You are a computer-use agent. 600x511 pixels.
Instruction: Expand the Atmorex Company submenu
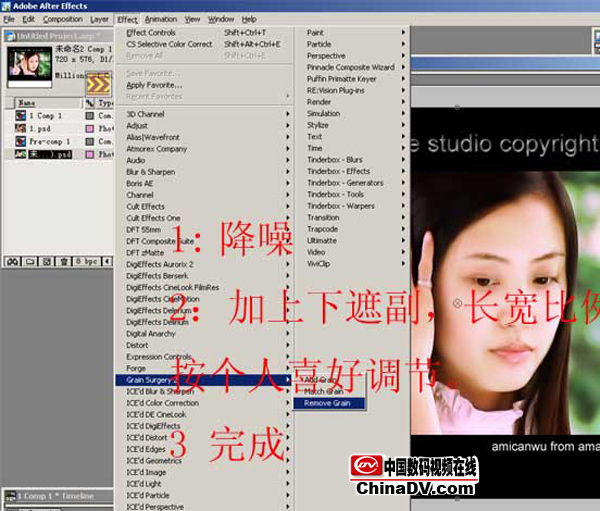[x=204, y=149]
